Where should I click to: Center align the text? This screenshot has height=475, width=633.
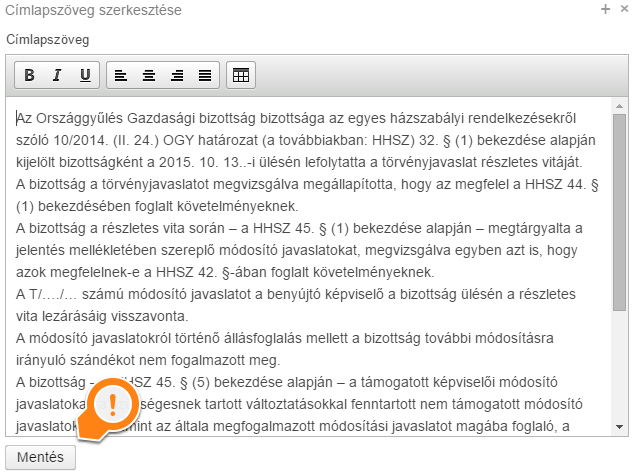[x=149, y=75]
